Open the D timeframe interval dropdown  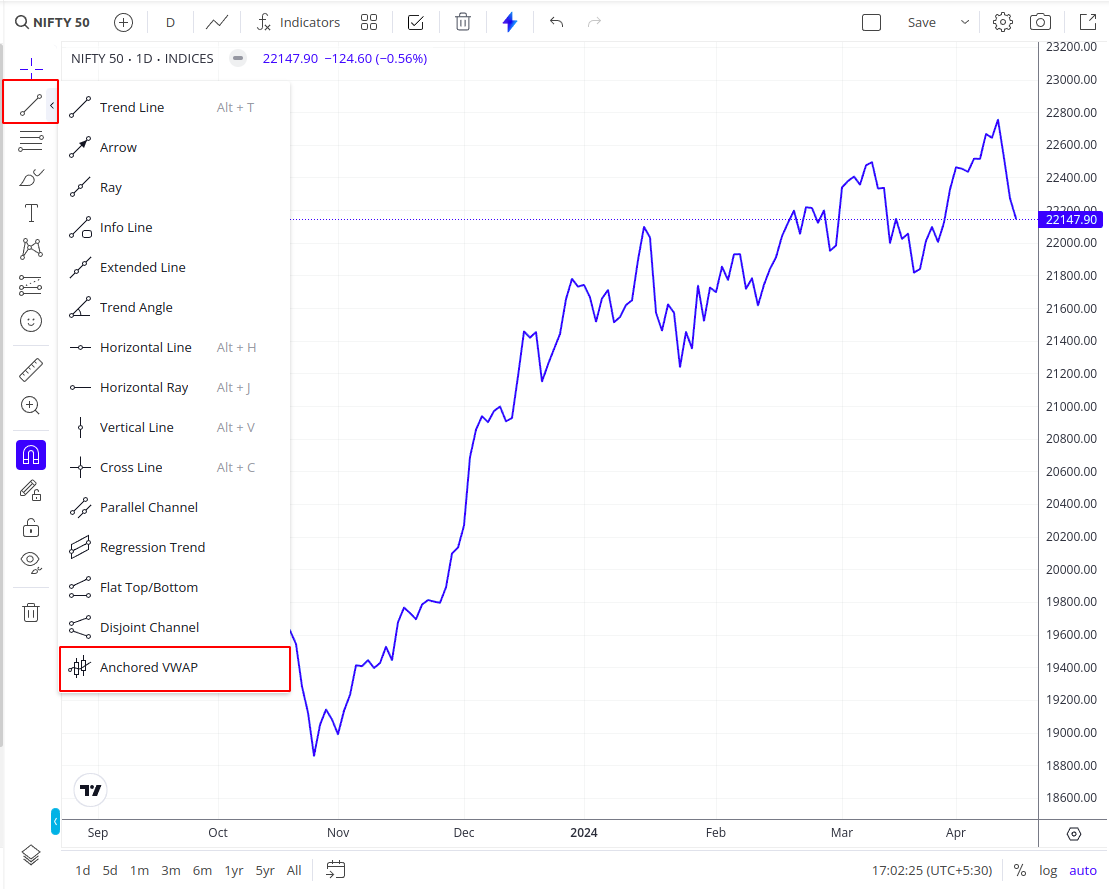170,23
